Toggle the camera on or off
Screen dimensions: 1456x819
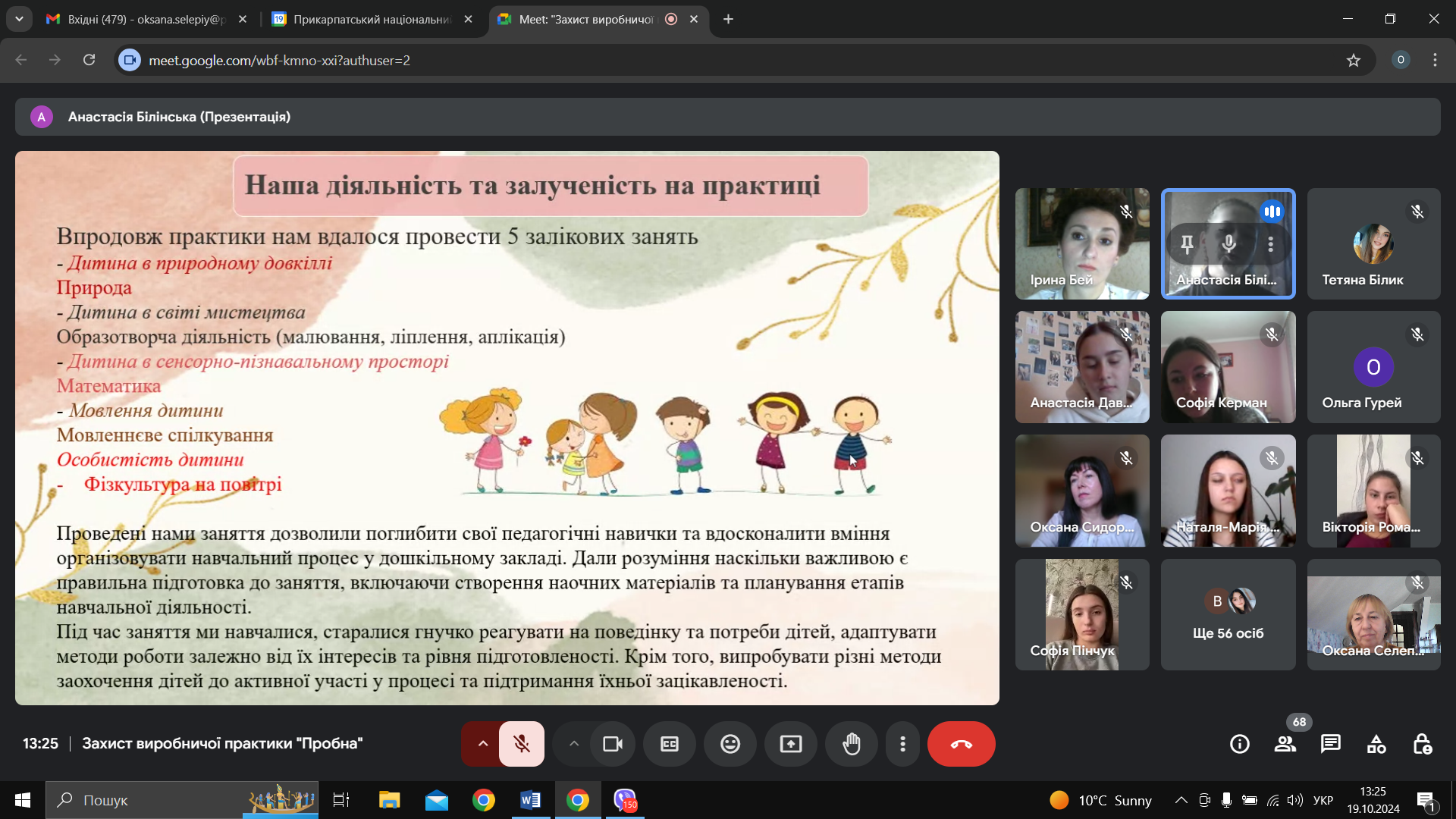612,744
